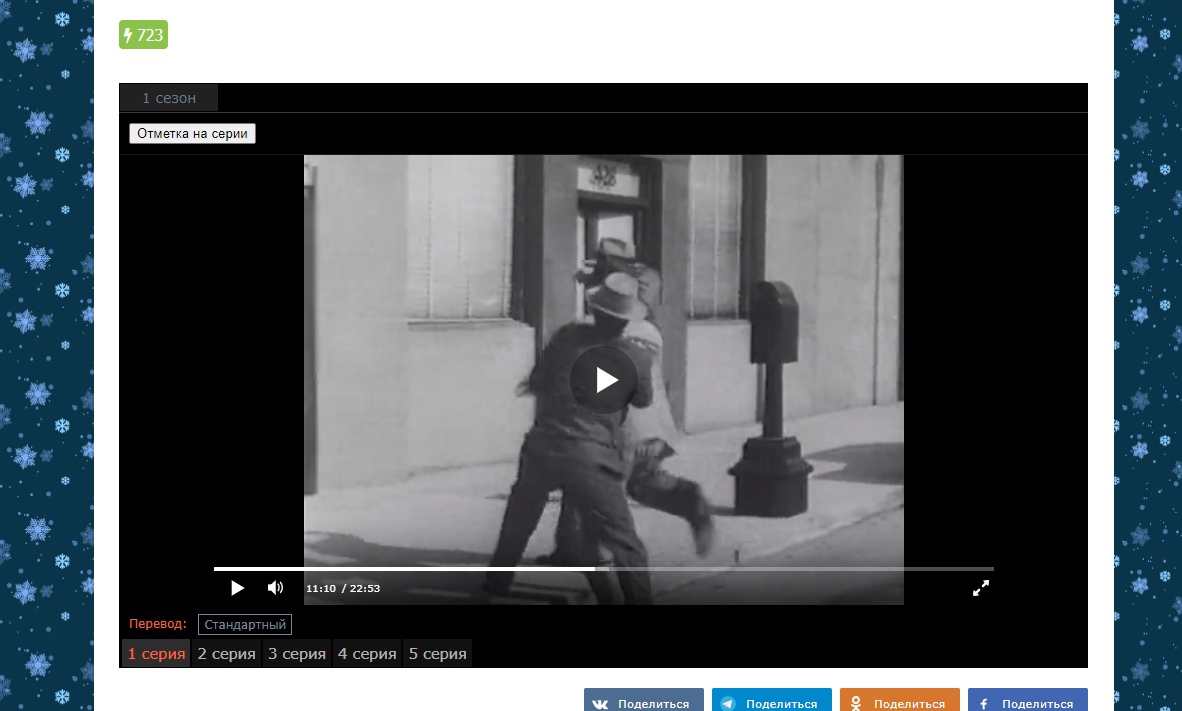Share via Facebook Поделиться button
The height and width of the screenshot is (711, 1182).
[1028, 700]
